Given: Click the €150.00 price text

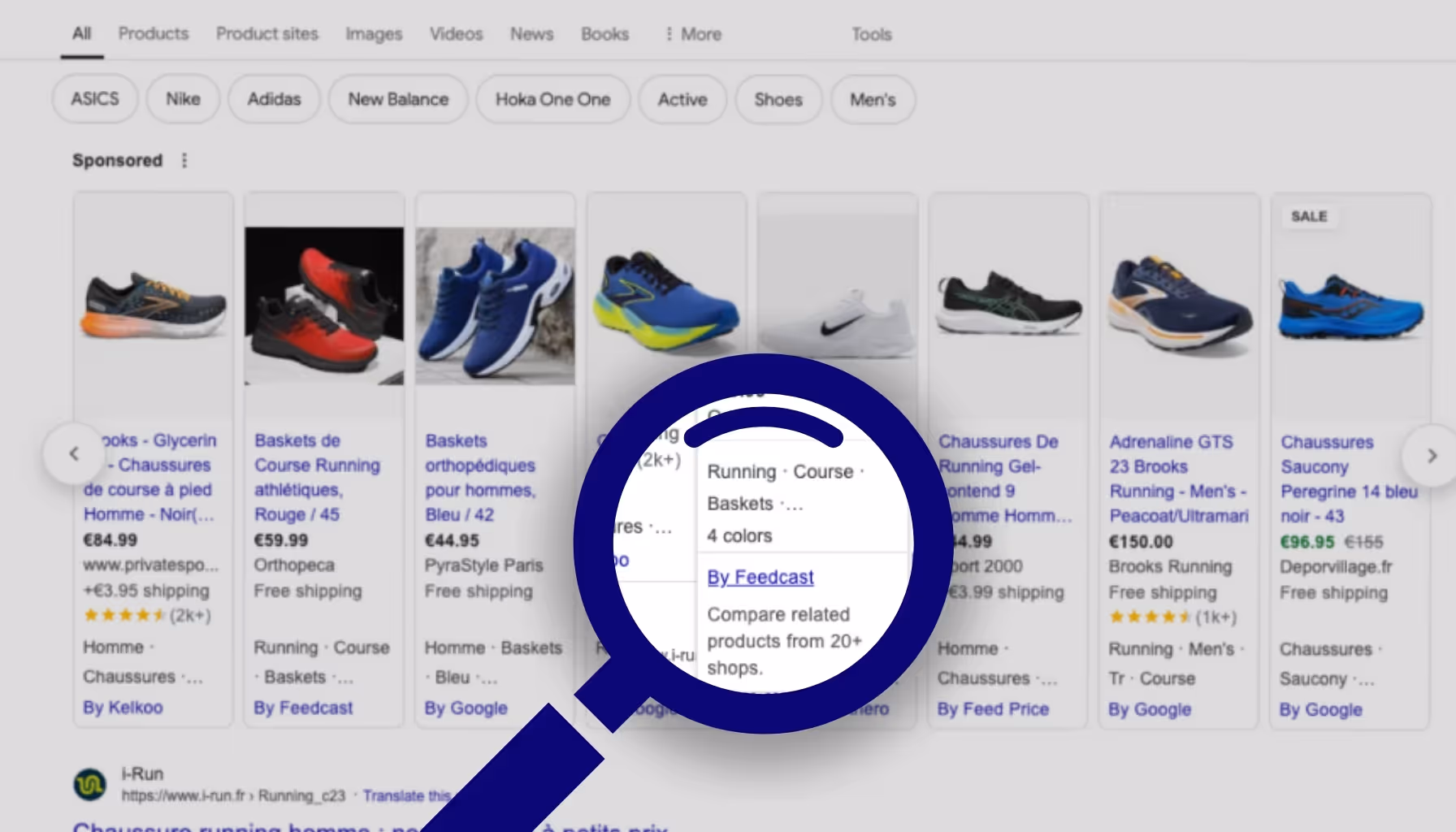Looking at the screenshot, I should 1141,542.
